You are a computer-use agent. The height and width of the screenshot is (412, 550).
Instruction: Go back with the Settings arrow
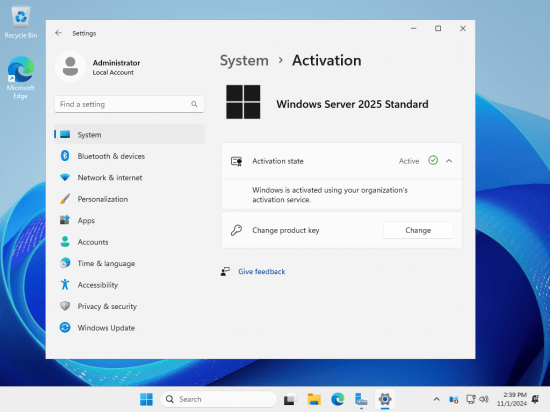[x=58, y=33]
